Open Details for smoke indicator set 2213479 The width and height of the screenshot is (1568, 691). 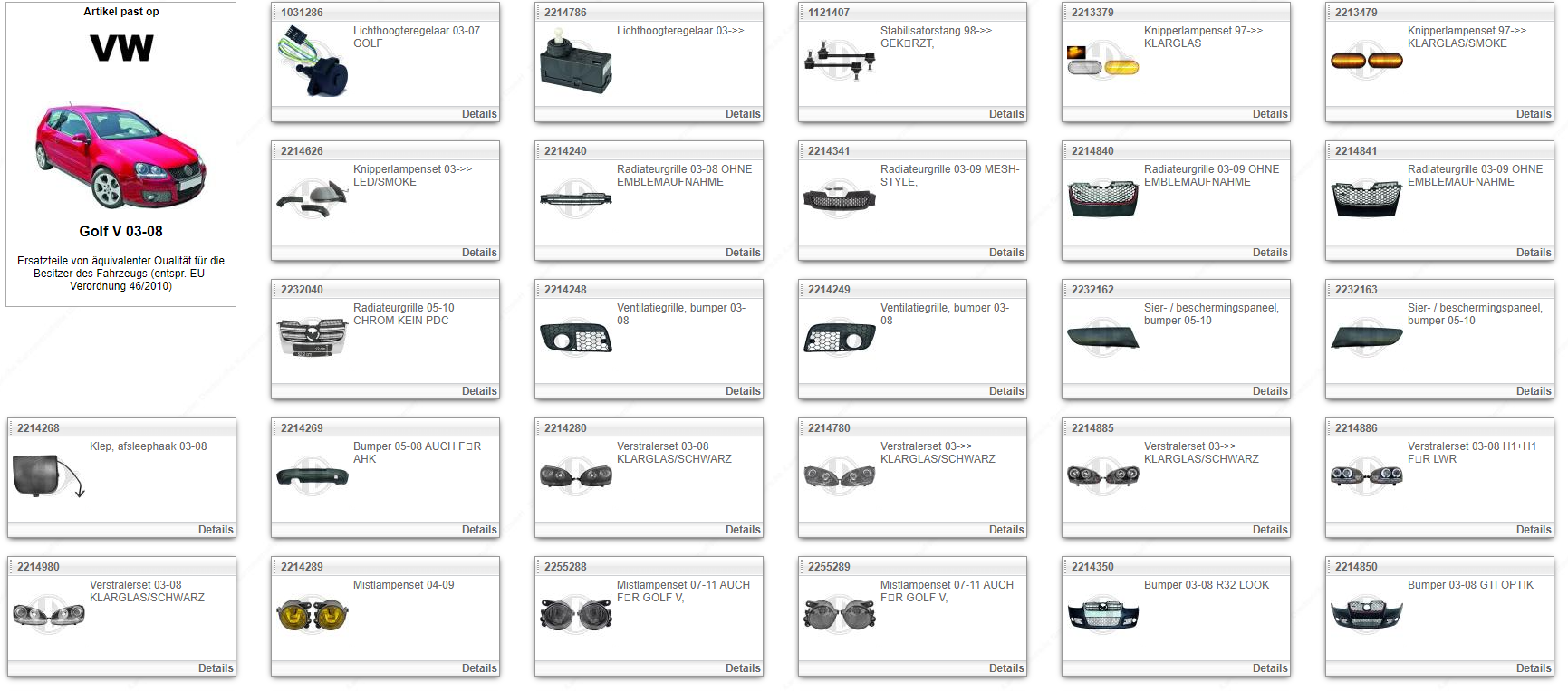tap(1533, 114)
